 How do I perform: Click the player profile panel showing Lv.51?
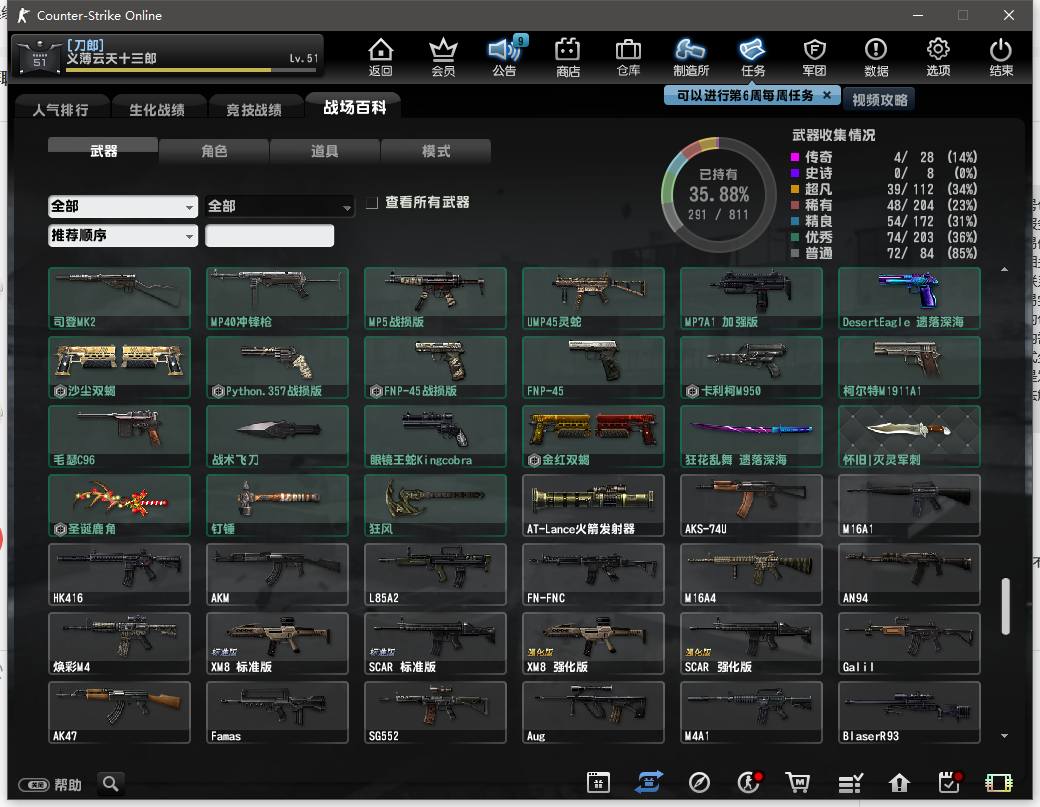click(x=167, y=56)
